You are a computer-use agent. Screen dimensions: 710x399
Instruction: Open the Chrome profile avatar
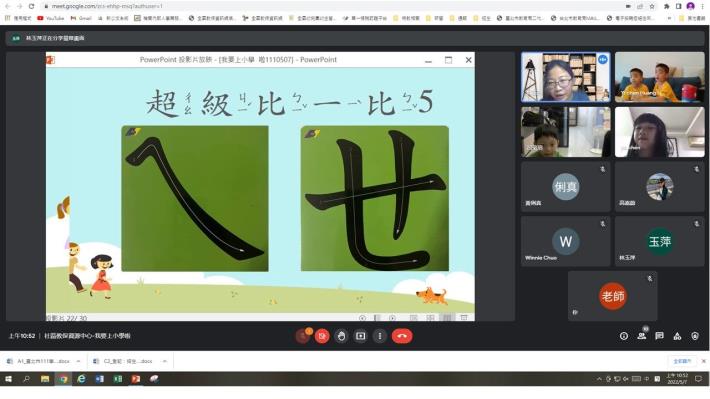(691, 6)
